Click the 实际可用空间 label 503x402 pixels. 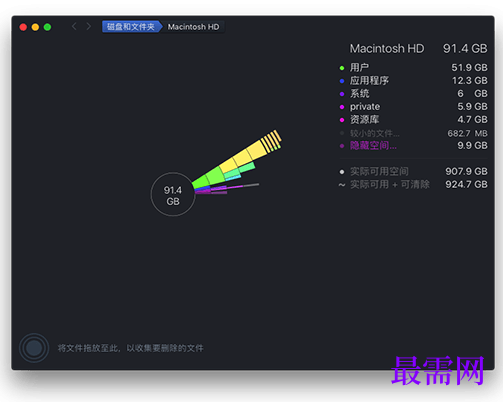tap(379, 171)
